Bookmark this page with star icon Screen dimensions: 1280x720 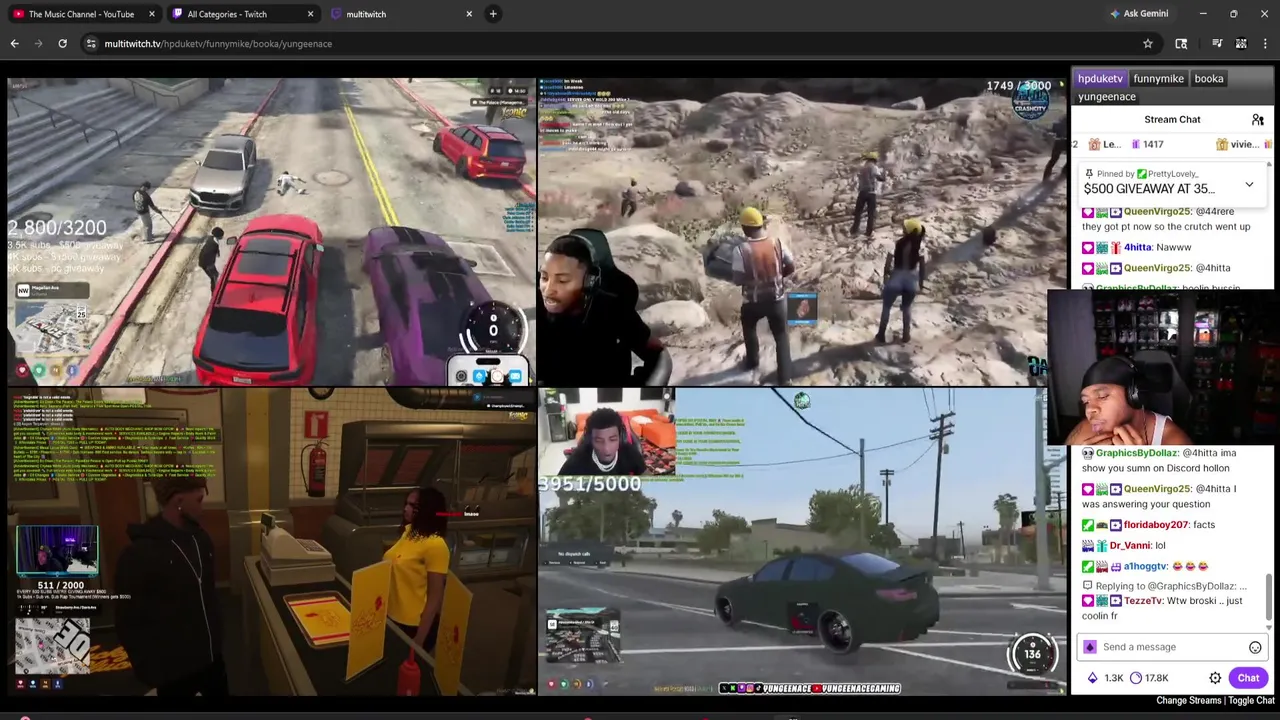(1148, 44)
